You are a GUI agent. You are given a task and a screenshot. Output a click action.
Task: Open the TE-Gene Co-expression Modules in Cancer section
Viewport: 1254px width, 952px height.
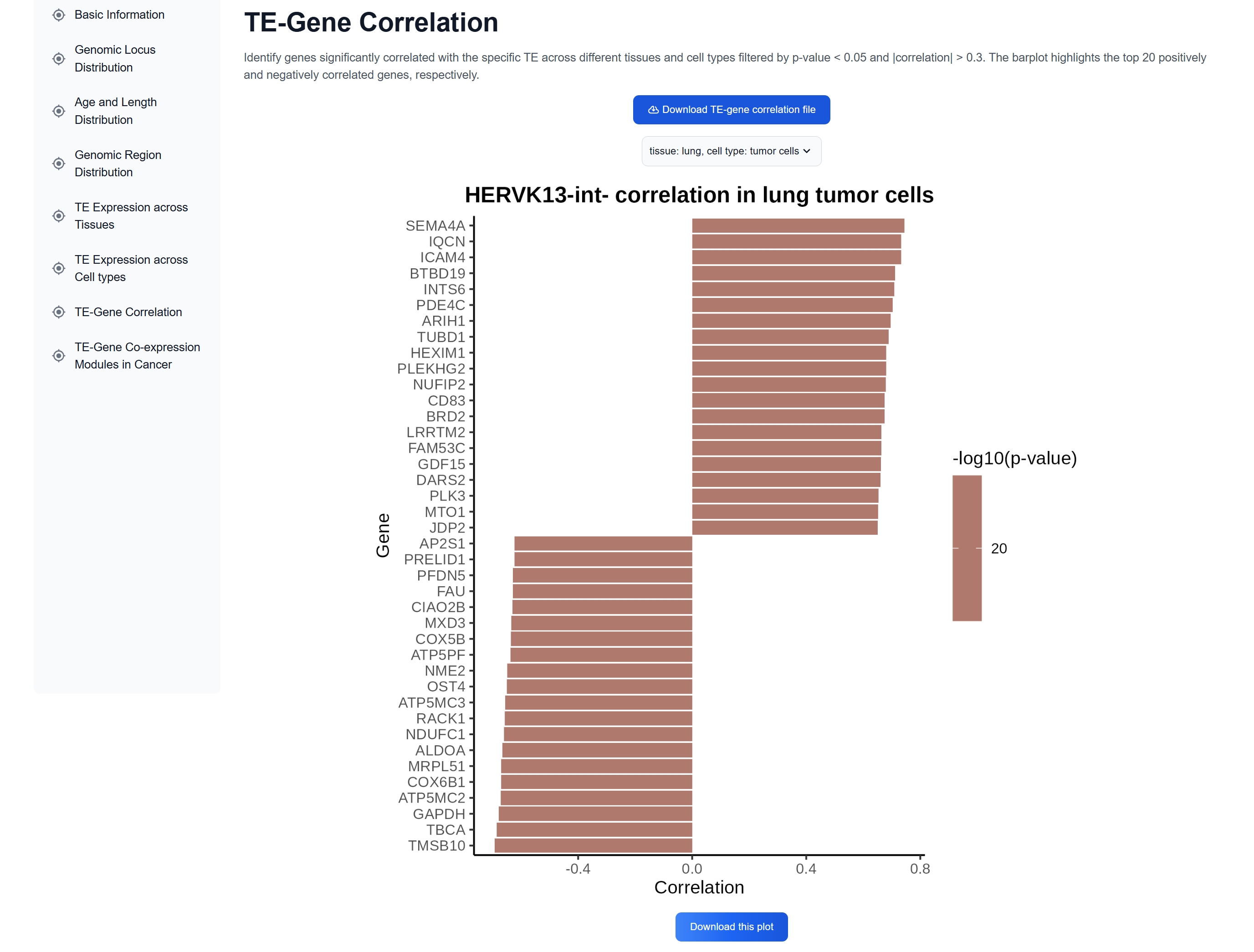pyautogui.click(x=137, y=355)
